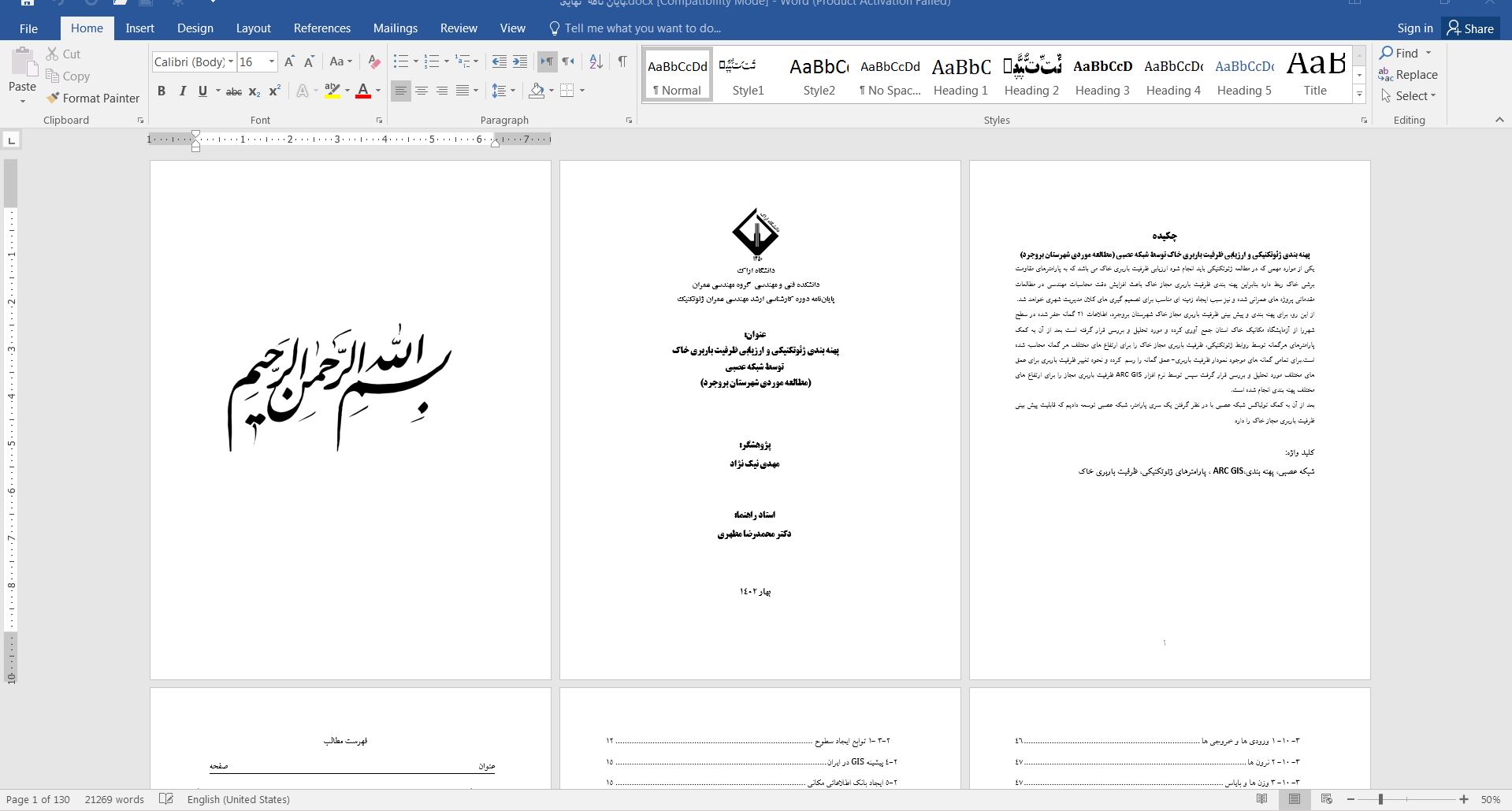Click the zoom in plus button
Screen dimensions: 1512x811
(1464, 799)
